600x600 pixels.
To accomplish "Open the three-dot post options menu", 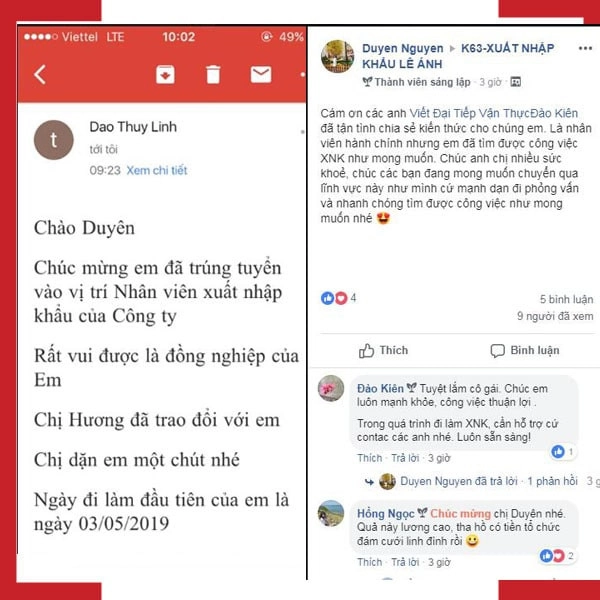I will tap(585, 48).
